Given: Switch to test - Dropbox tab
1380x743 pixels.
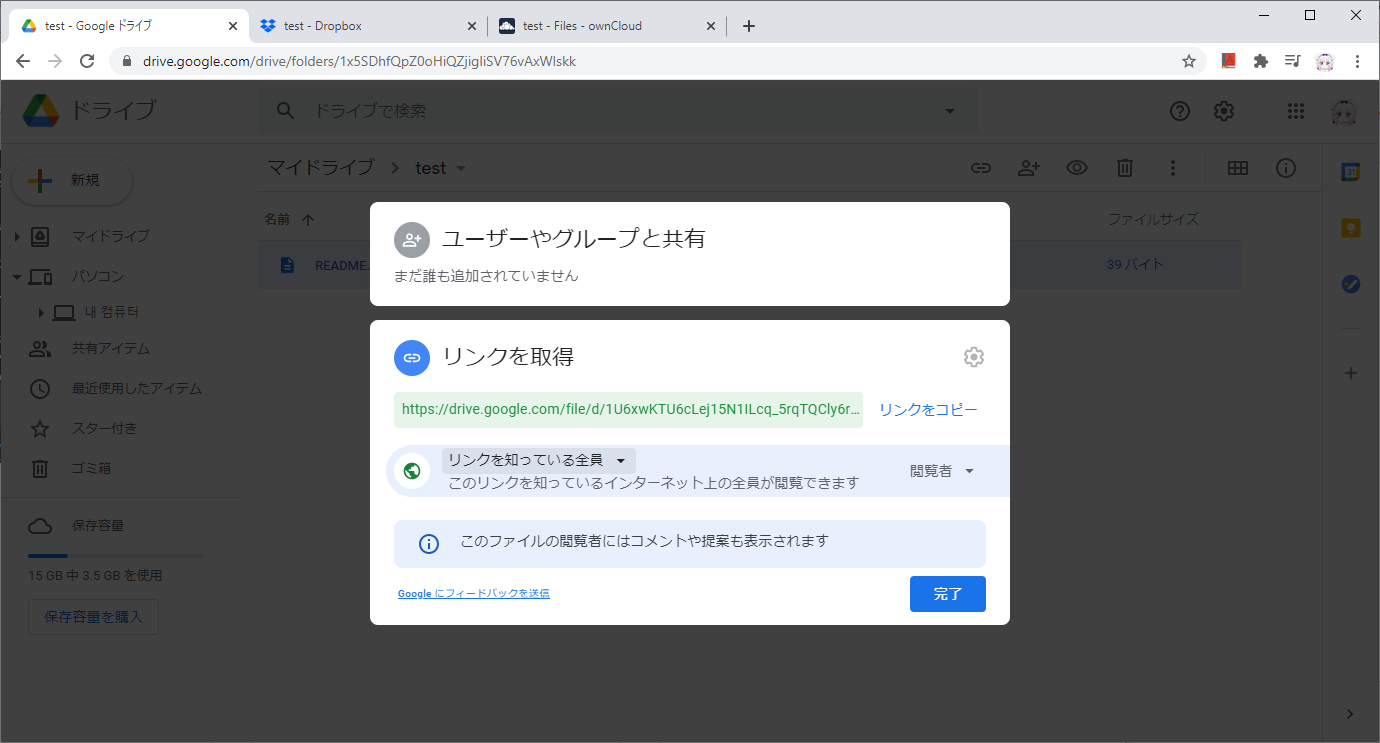Looking at the screenshot, I should coord(367,26).
